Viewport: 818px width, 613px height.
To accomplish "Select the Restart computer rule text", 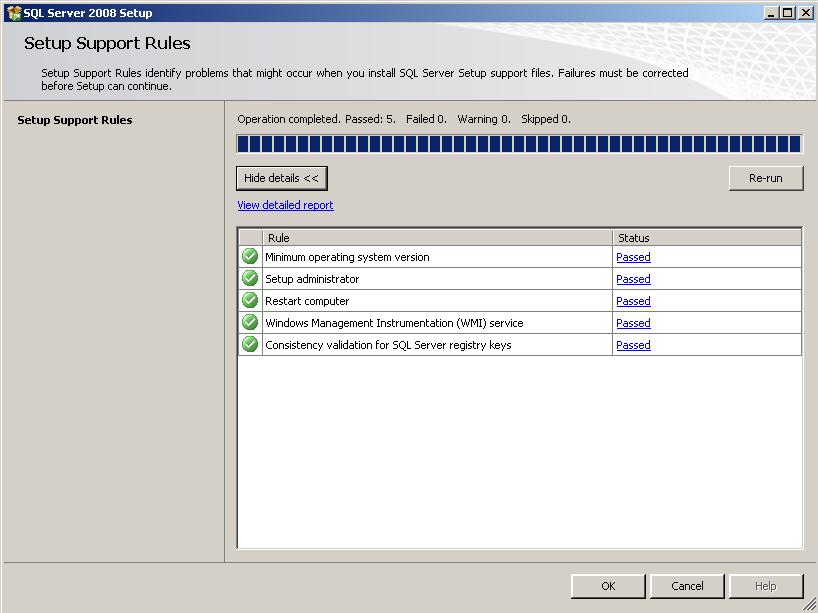I will tap(307, 301).
